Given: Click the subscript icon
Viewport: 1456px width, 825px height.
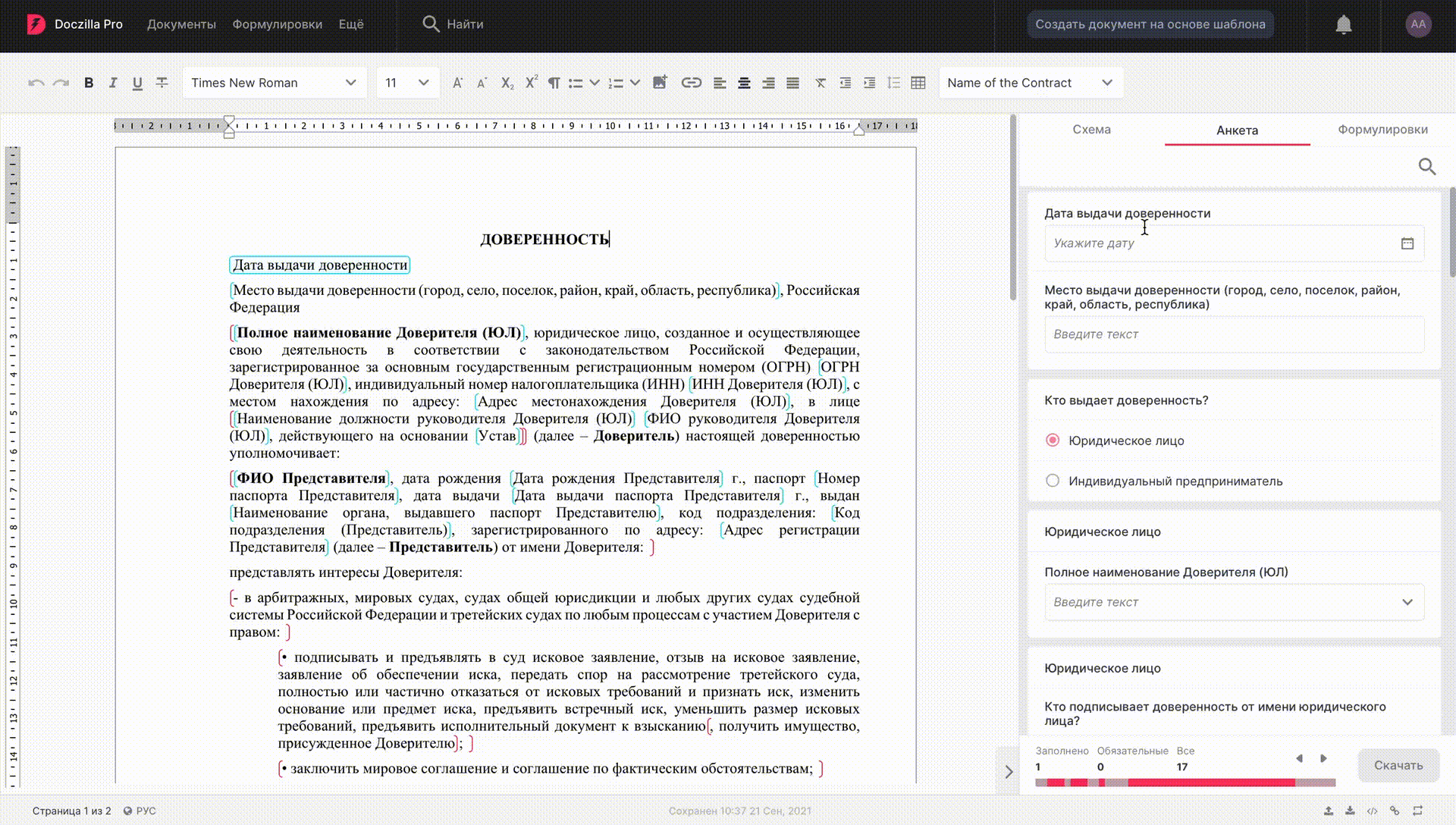Looking at the screenshot, I should click(x=507, y=83).
